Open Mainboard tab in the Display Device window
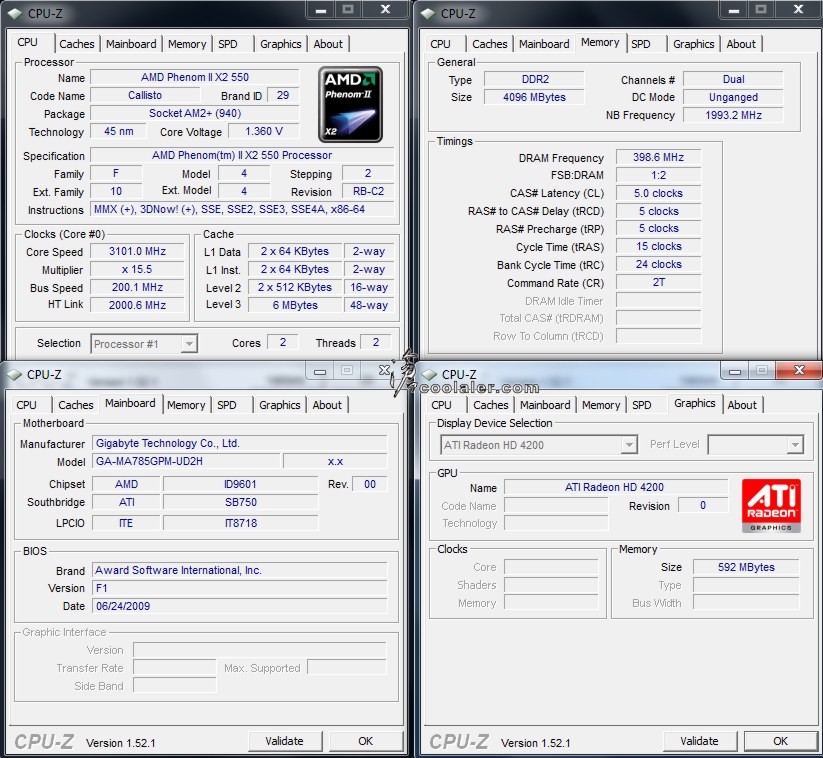Viewport: 823px width, 758px height. [545, 405]
